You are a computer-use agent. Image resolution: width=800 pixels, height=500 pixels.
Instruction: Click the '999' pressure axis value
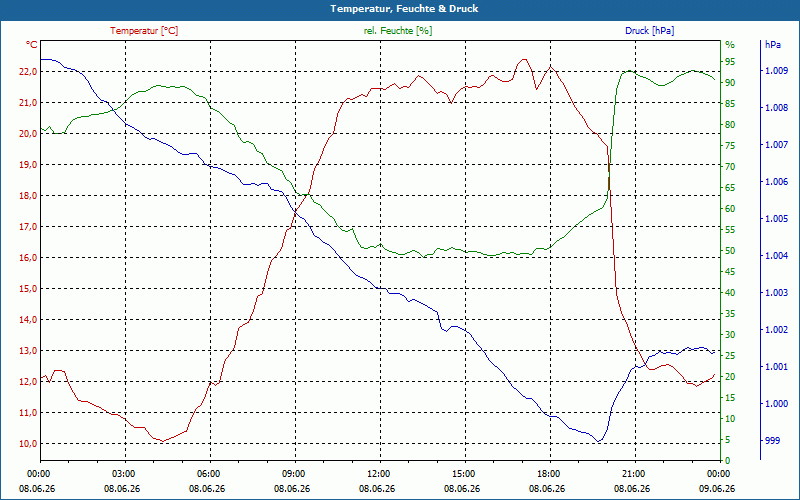[772, 441]
